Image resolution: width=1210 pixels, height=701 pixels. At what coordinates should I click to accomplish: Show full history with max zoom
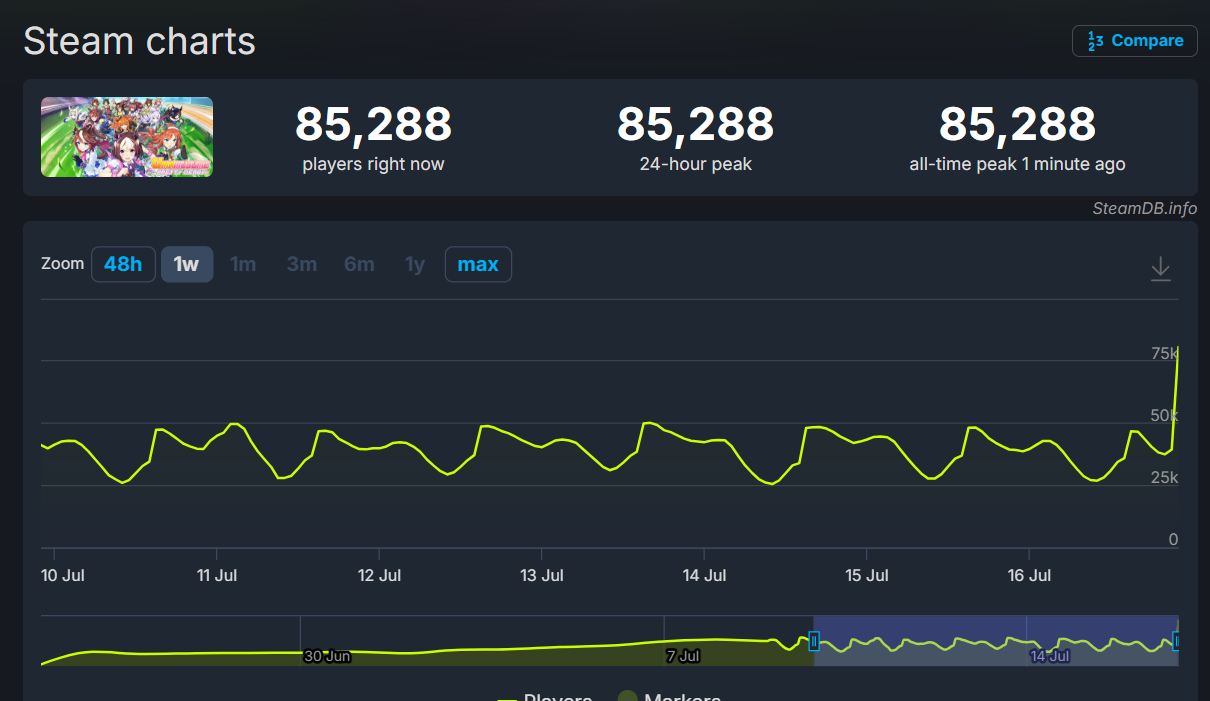[478, 264]
